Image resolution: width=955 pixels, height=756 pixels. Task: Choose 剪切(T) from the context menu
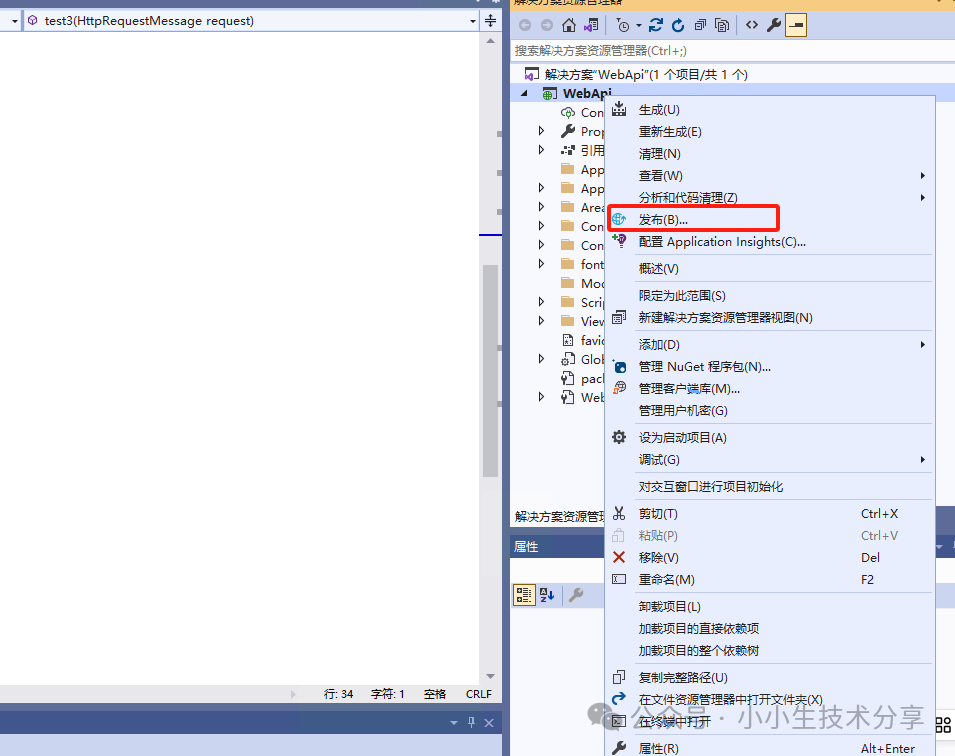(770, 514)
